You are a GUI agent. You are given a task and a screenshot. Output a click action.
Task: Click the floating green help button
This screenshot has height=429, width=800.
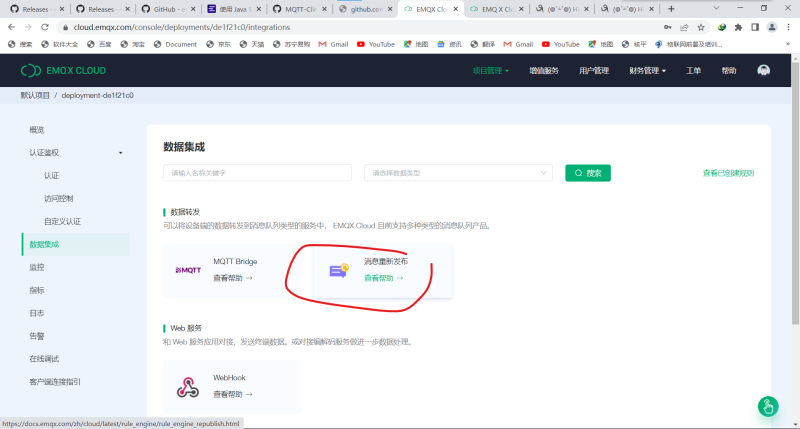768,407
